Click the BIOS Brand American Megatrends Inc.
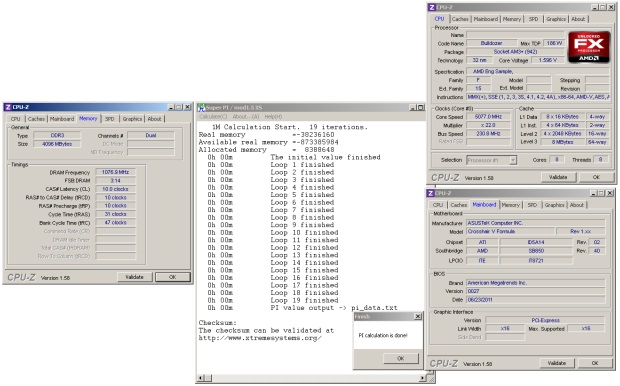The height and width of the screenshot is (386, 620). 535,283
